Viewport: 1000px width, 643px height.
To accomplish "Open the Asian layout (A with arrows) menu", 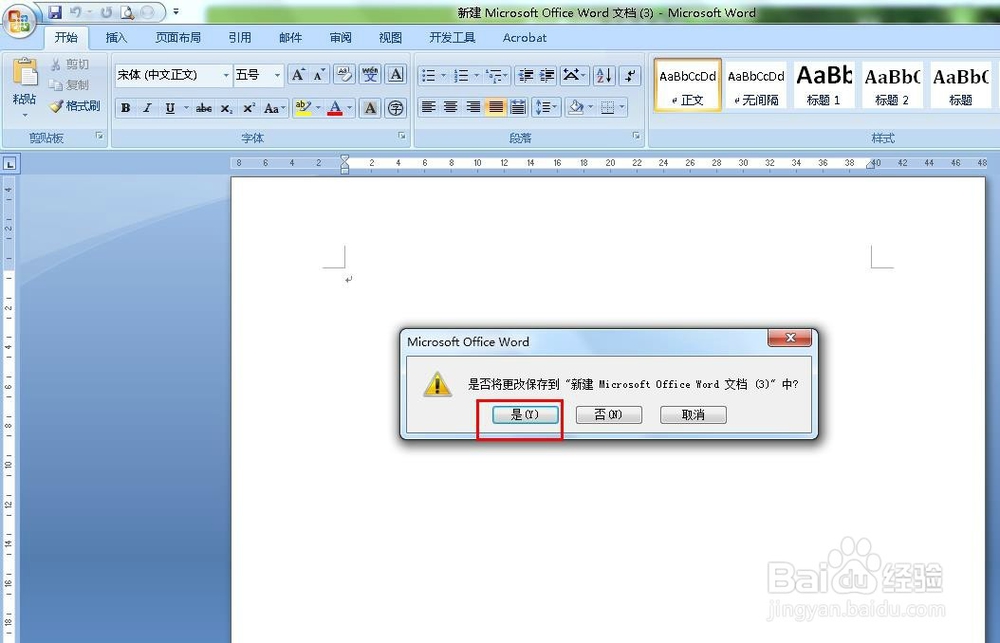I will [575, 76].
